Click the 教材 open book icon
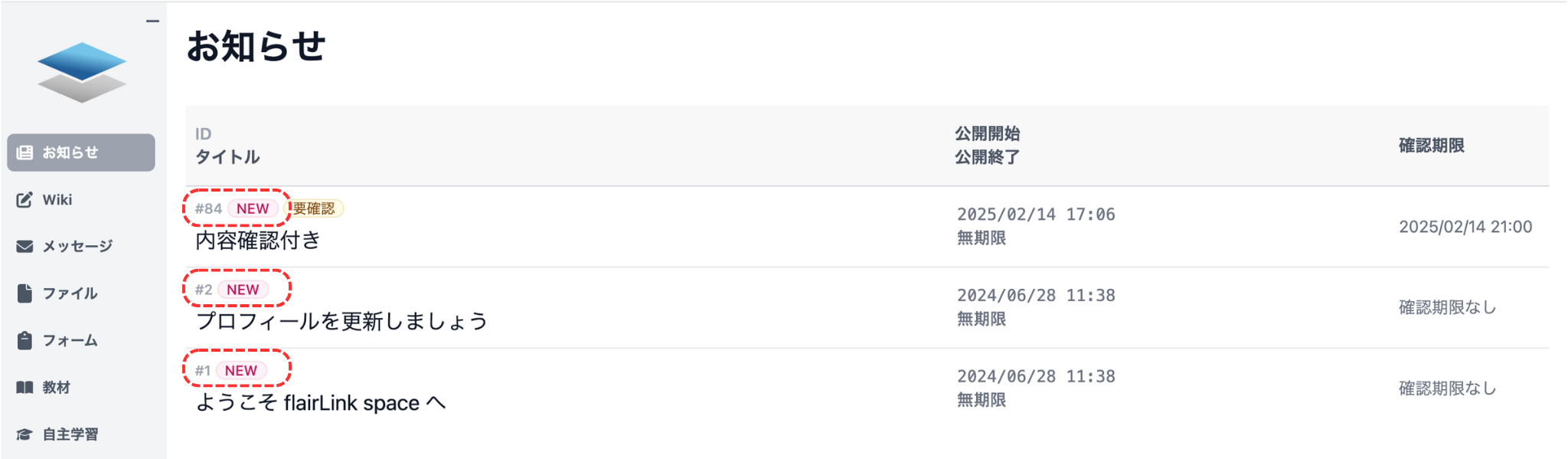Image resolution: width=1568 pixels, height=459 pixels. click(x=24, y=388)
